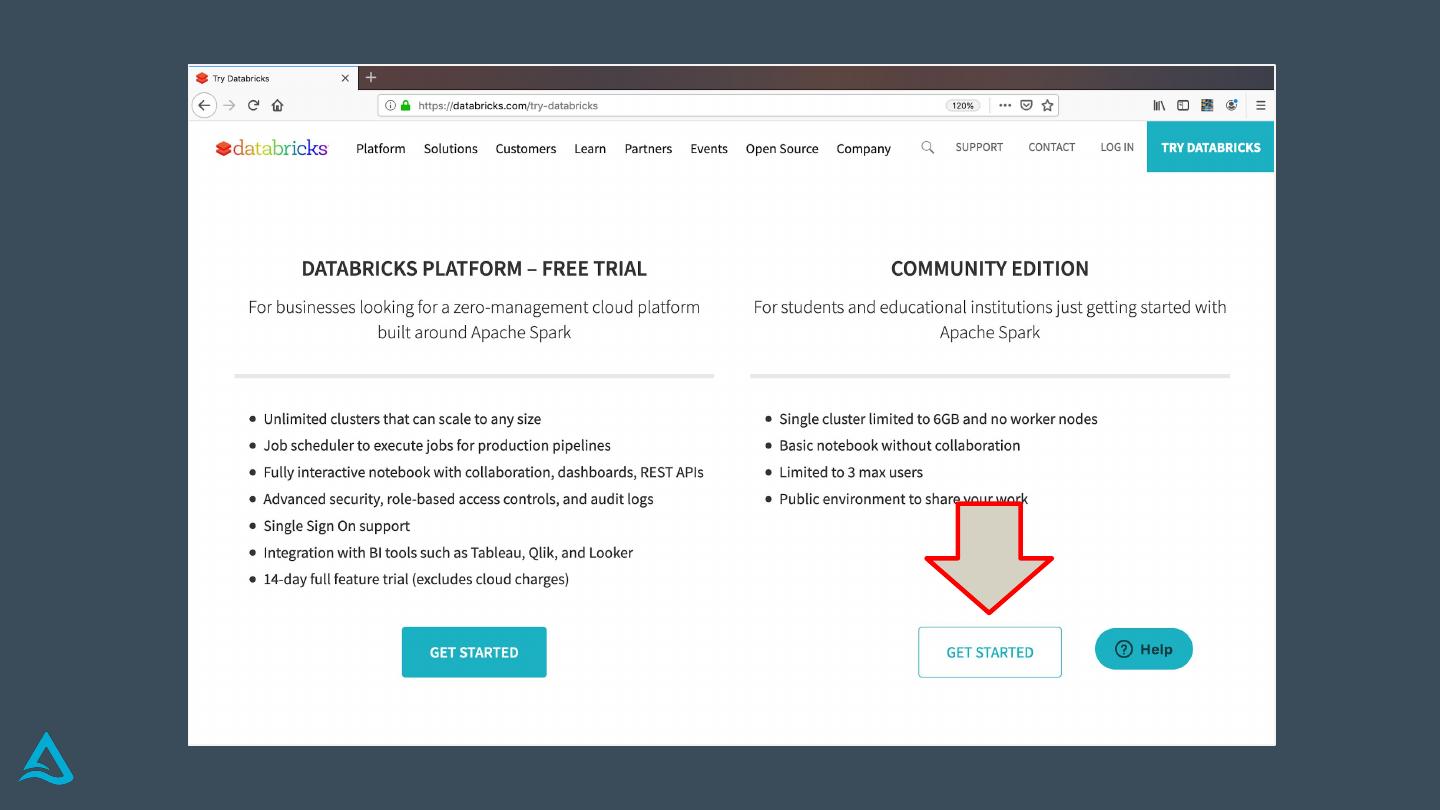This screenshot has height=810, width=1440.
Task: Click GET STARTED under Community Edition
Action: pyautogui.click(x=990, y=652)
